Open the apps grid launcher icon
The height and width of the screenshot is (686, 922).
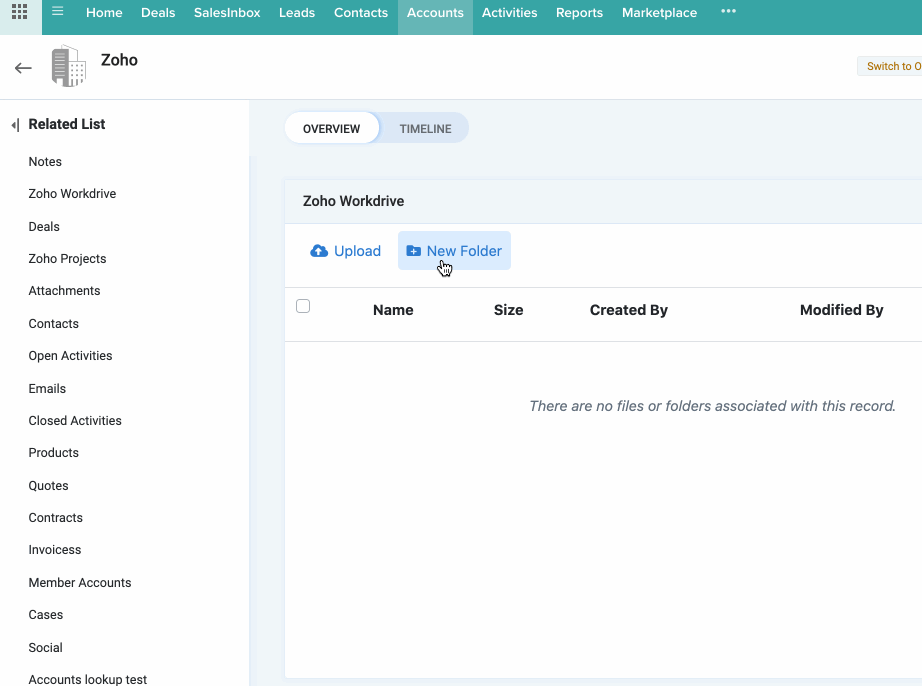pos(19,12)
